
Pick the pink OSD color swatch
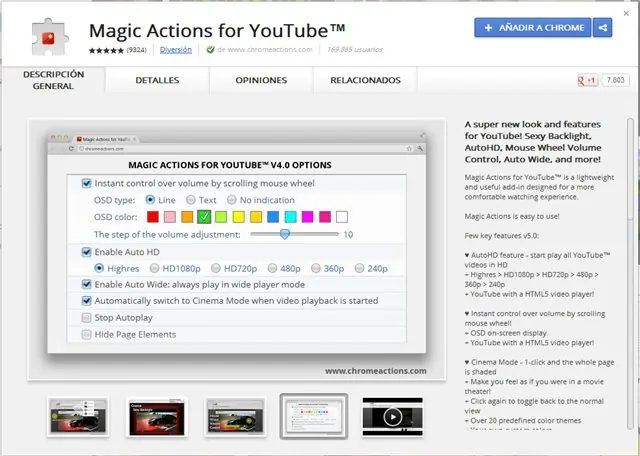pos(170,217)
